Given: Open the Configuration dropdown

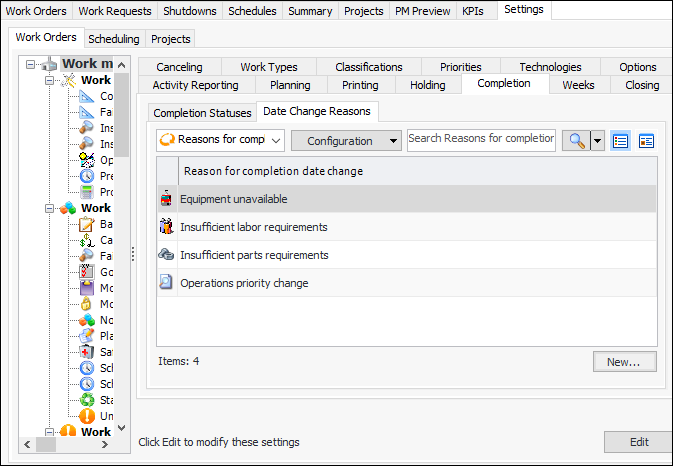Looking at the screenshot, I should 346,141.
